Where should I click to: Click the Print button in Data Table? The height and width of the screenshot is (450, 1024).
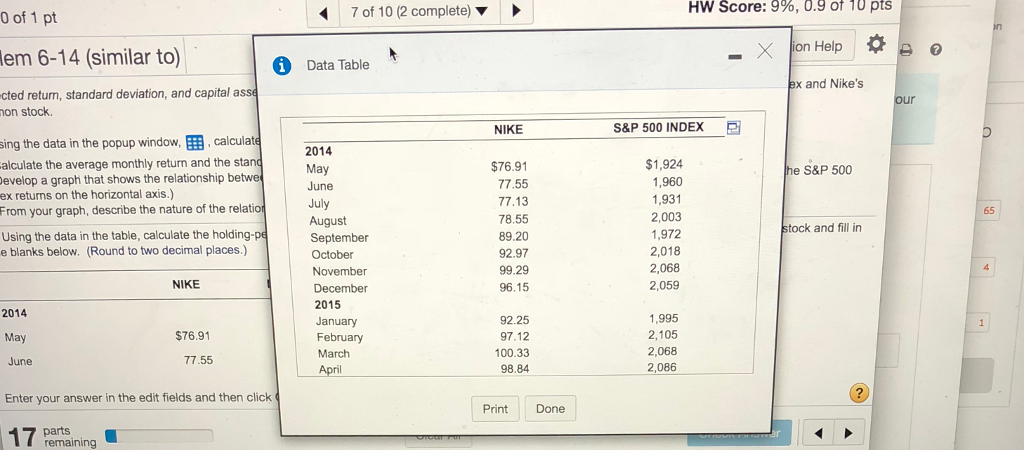click(x=495, y=409)
